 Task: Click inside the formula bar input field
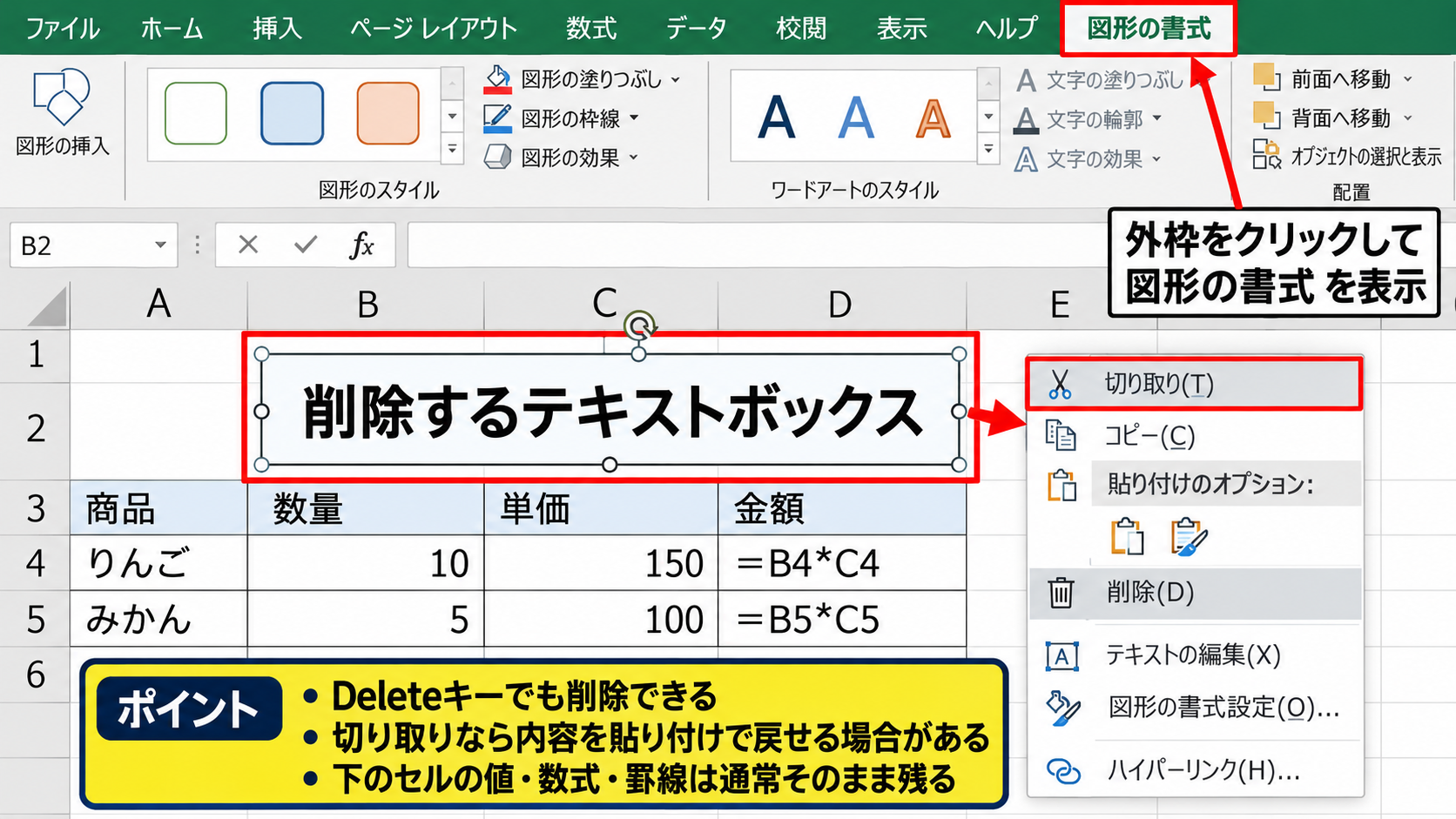point(756,245)
